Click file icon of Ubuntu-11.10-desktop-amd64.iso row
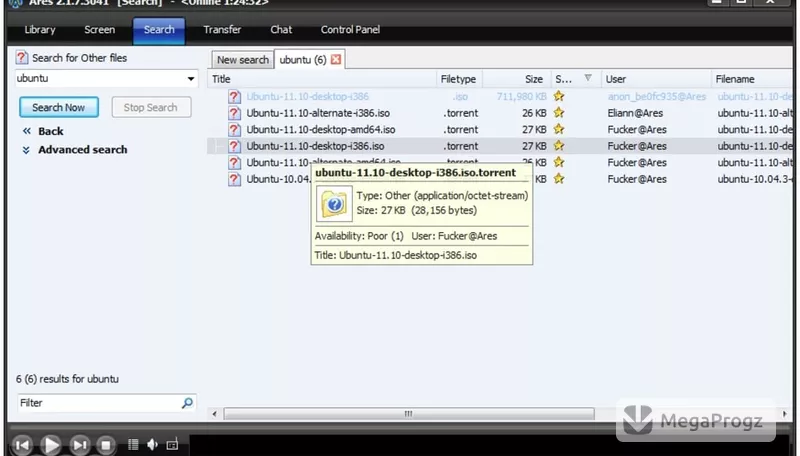800x456 pixels. tap(234, 130)
